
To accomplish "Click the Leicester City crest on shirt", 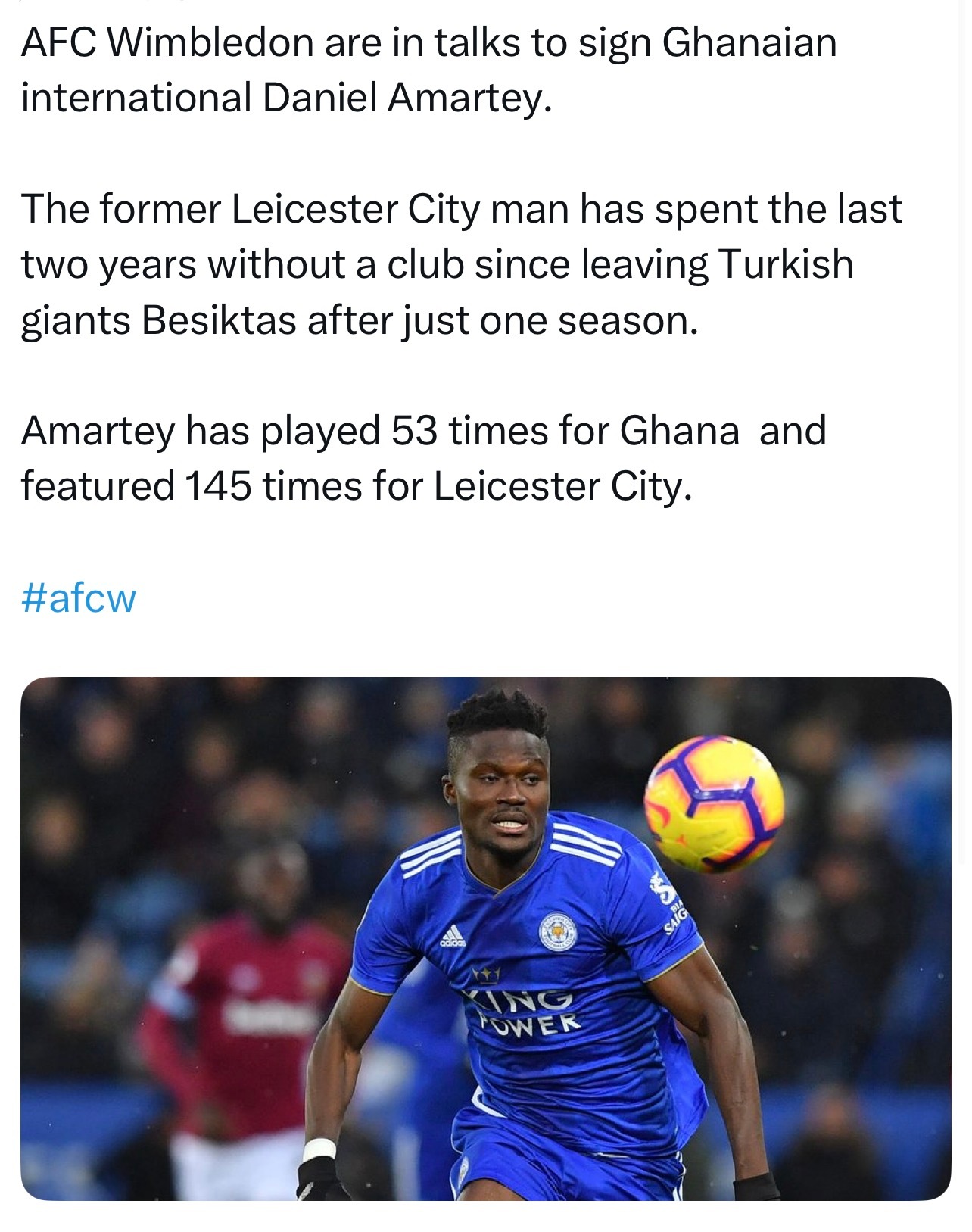I will [x=559, y=934].
